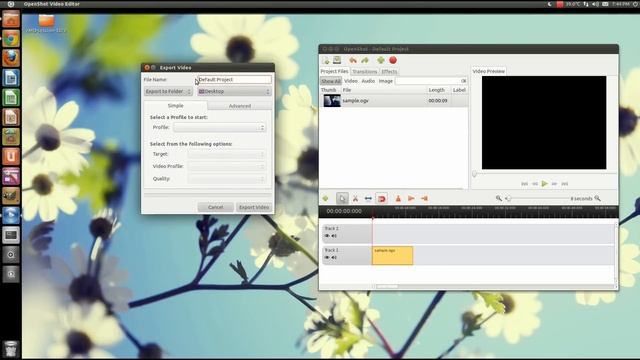Open the Quality dropdown
The height and width of the screenshot is (360, 640).
coord(227,179)
